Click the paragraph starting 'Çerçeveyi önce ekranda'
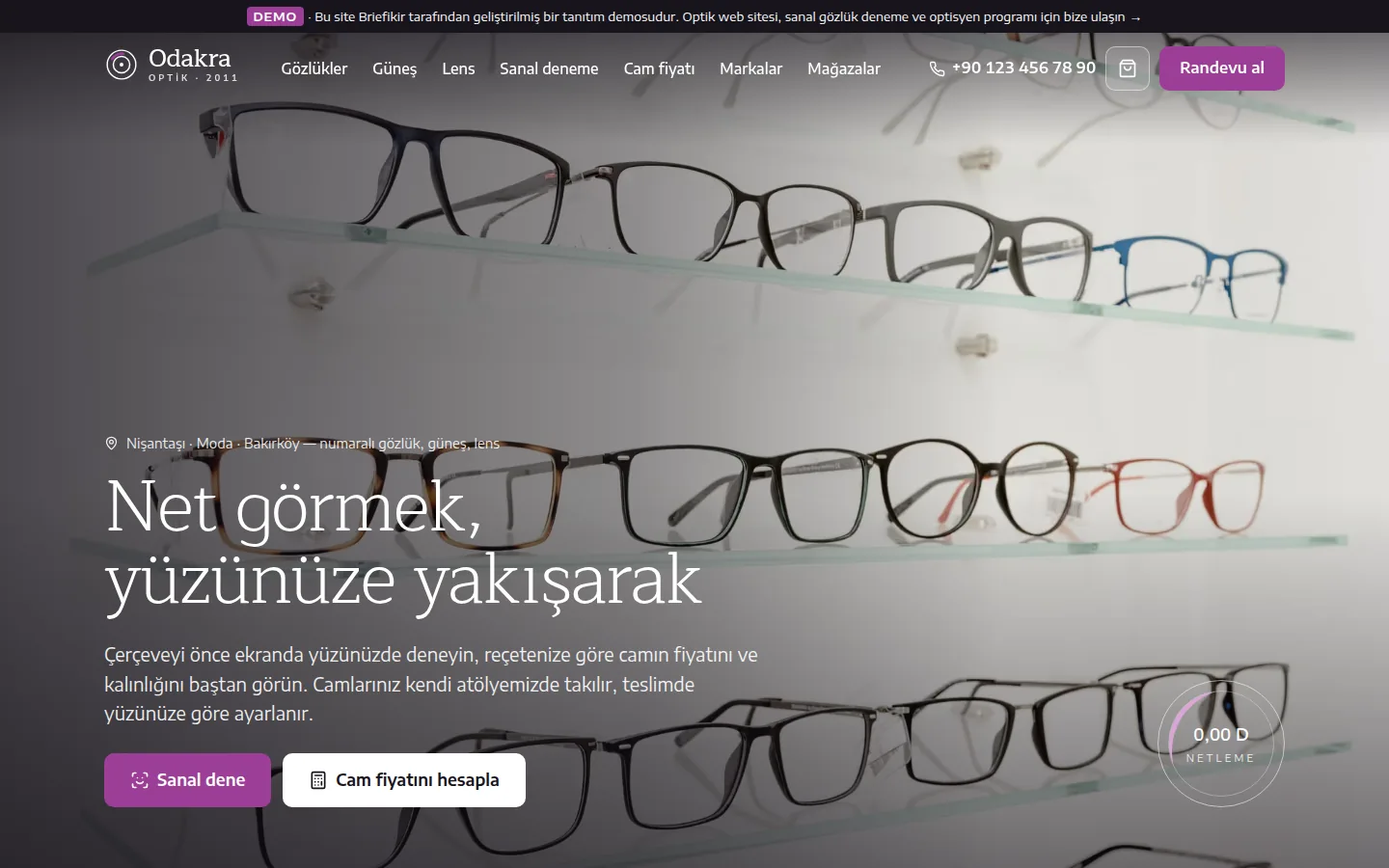 tap(431, 684)
